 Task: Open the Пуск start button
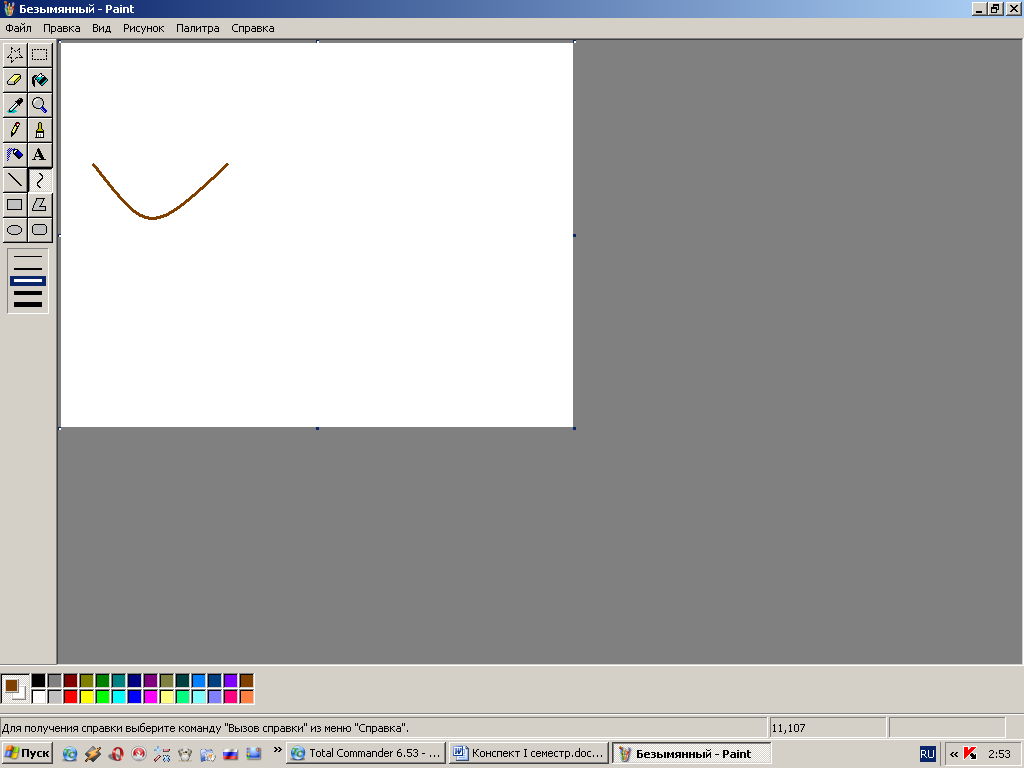pos(27,754)
